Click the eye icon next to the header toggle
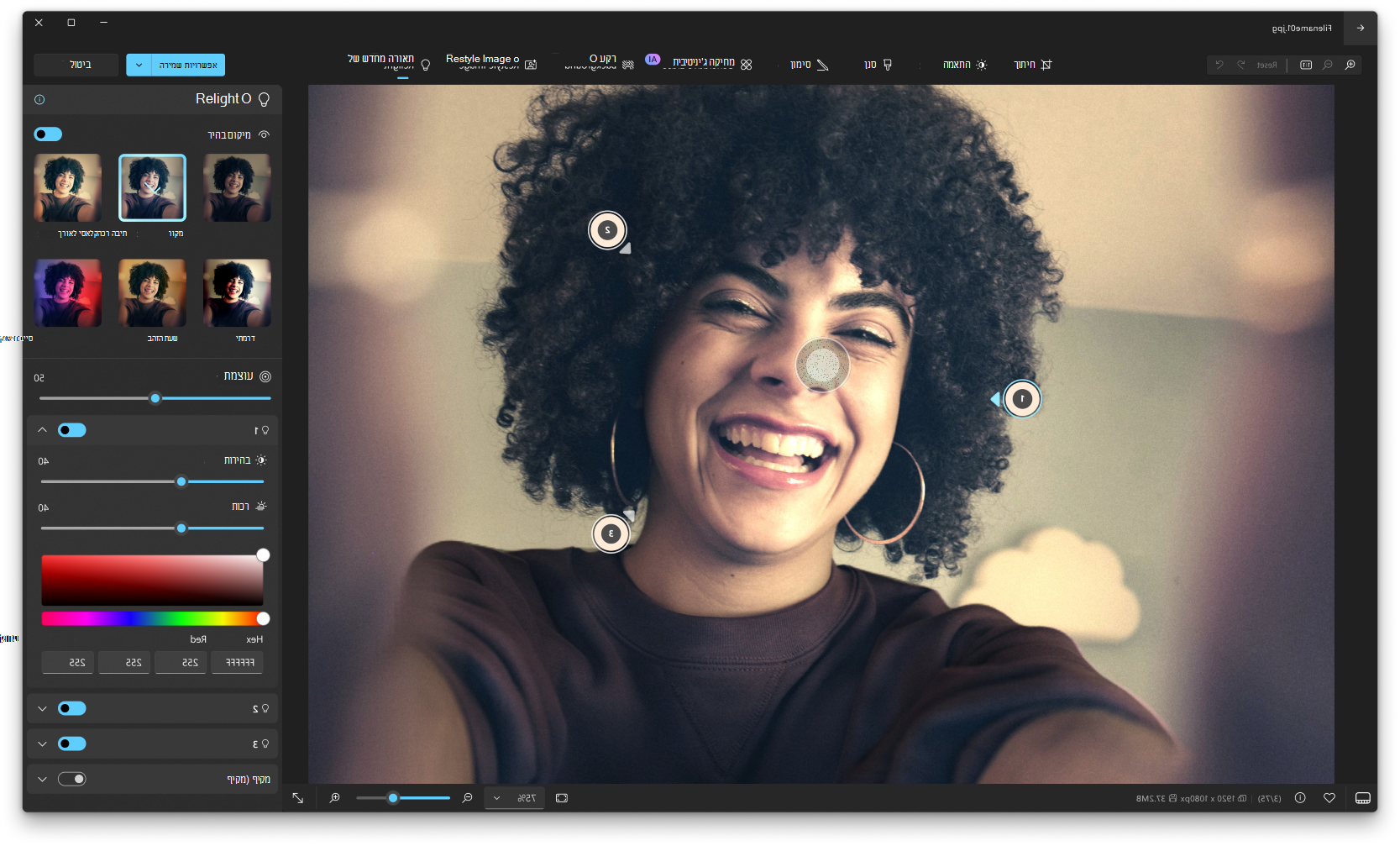The image size is (1400, 846). point(264,134)
